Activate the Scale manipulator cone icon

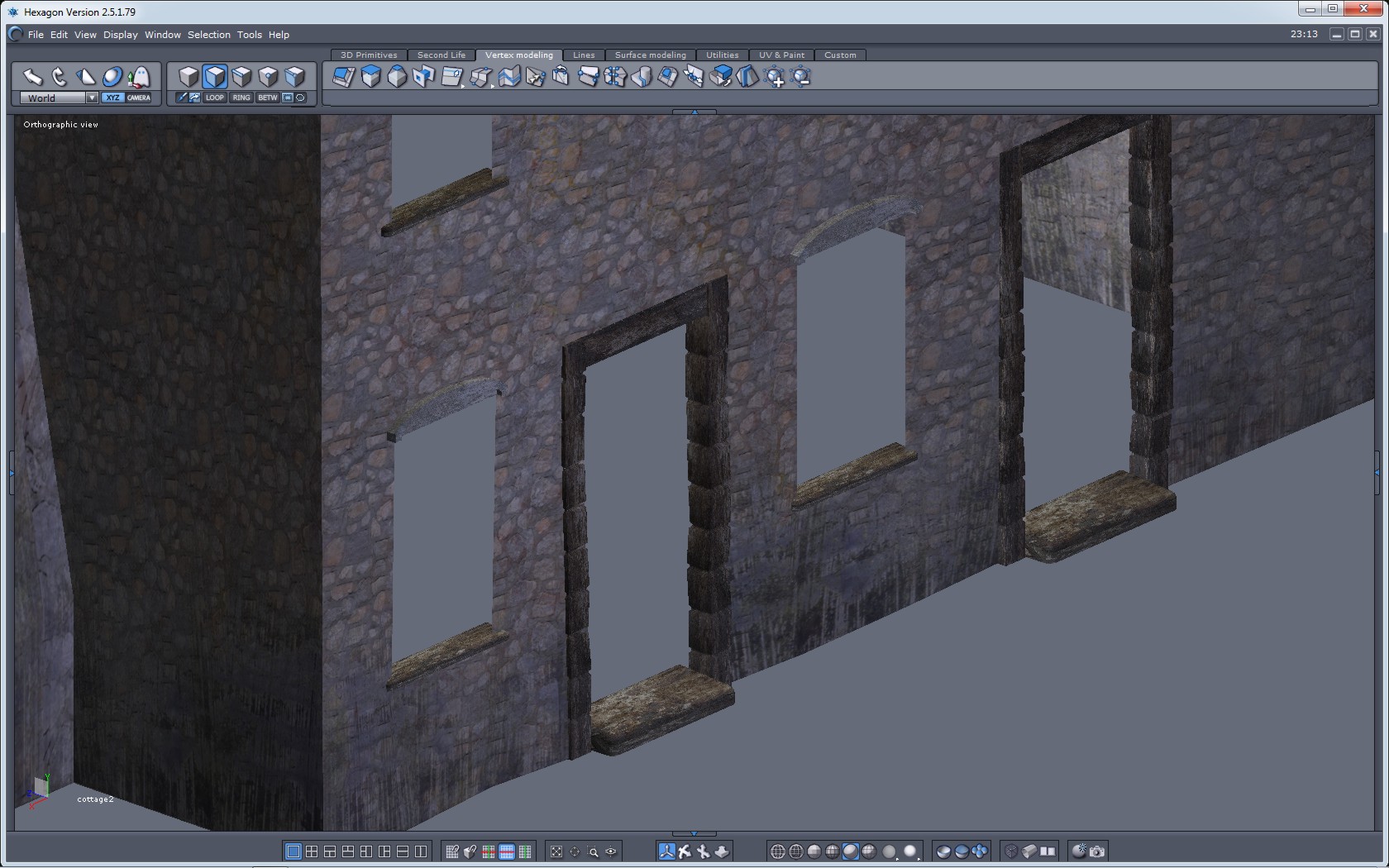tap(86, 77)
